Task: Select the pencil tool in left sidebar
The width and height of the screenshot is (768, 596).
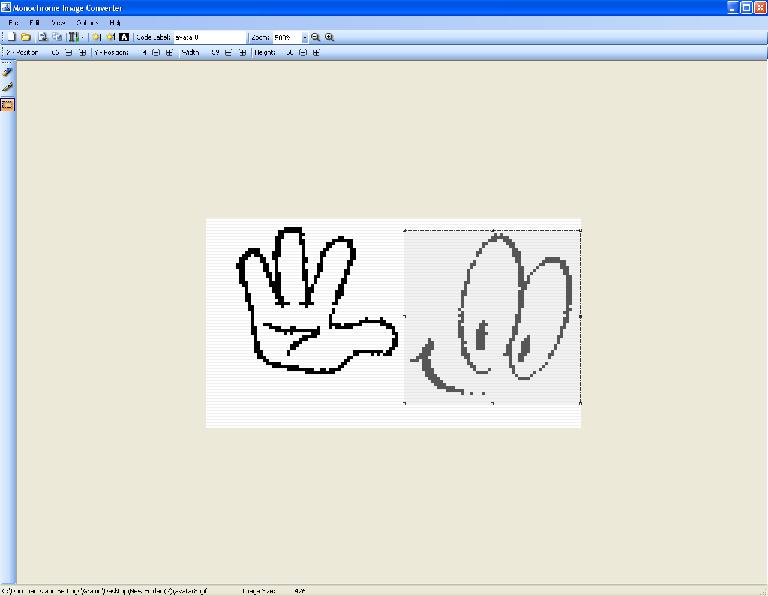Action: point(7,72)
